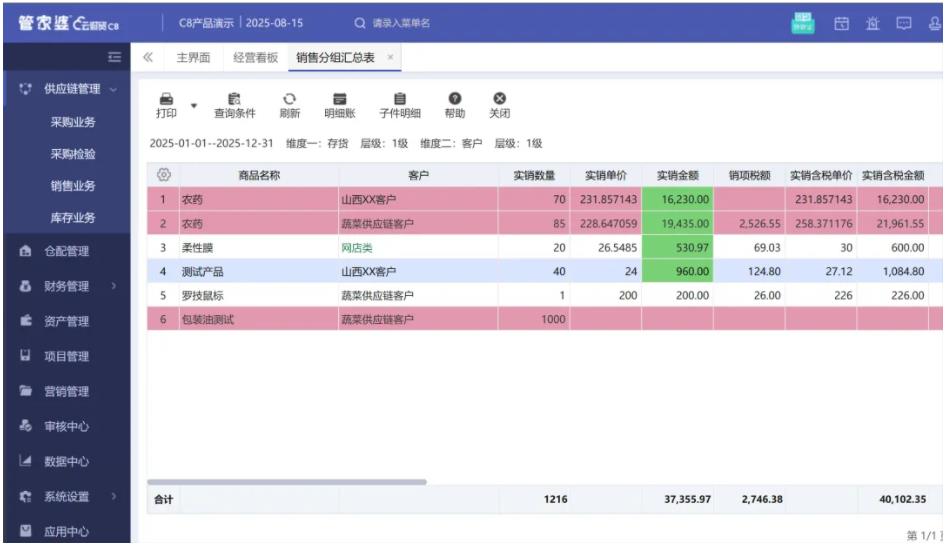This screenshot has height=550, width=950.
Task: Open 销售业务 sidebar item
Action: coord(73,186)
